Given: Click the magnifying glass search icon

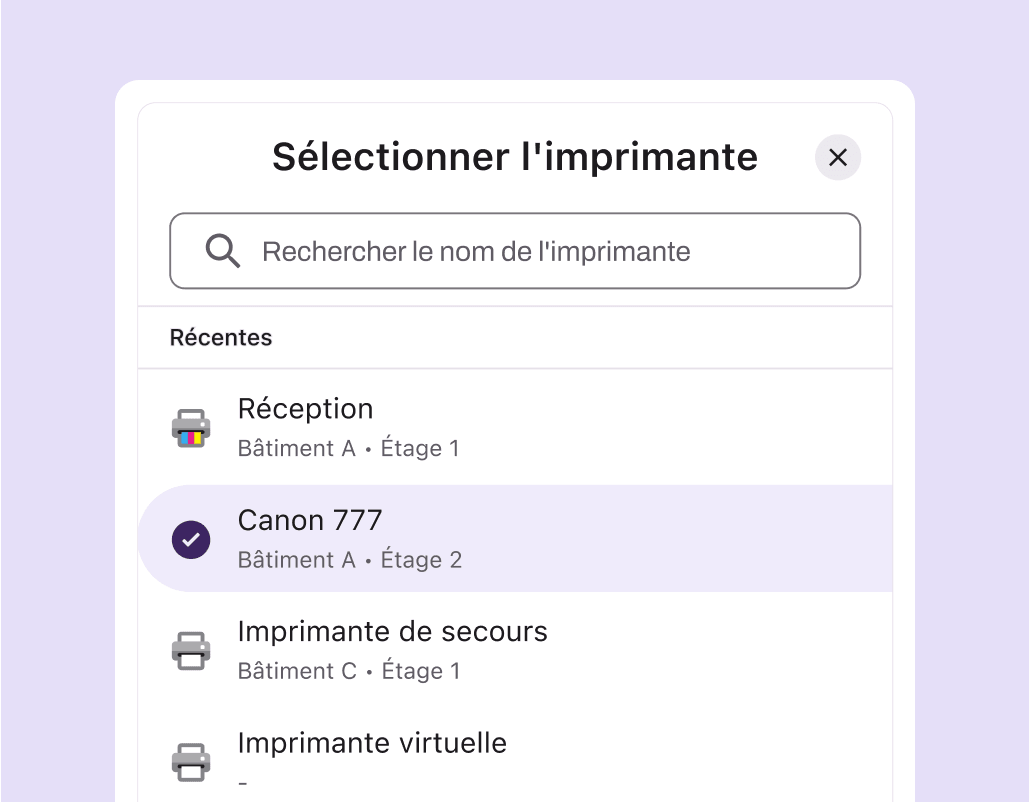Looking at the screenshot, I should [222, 251].
